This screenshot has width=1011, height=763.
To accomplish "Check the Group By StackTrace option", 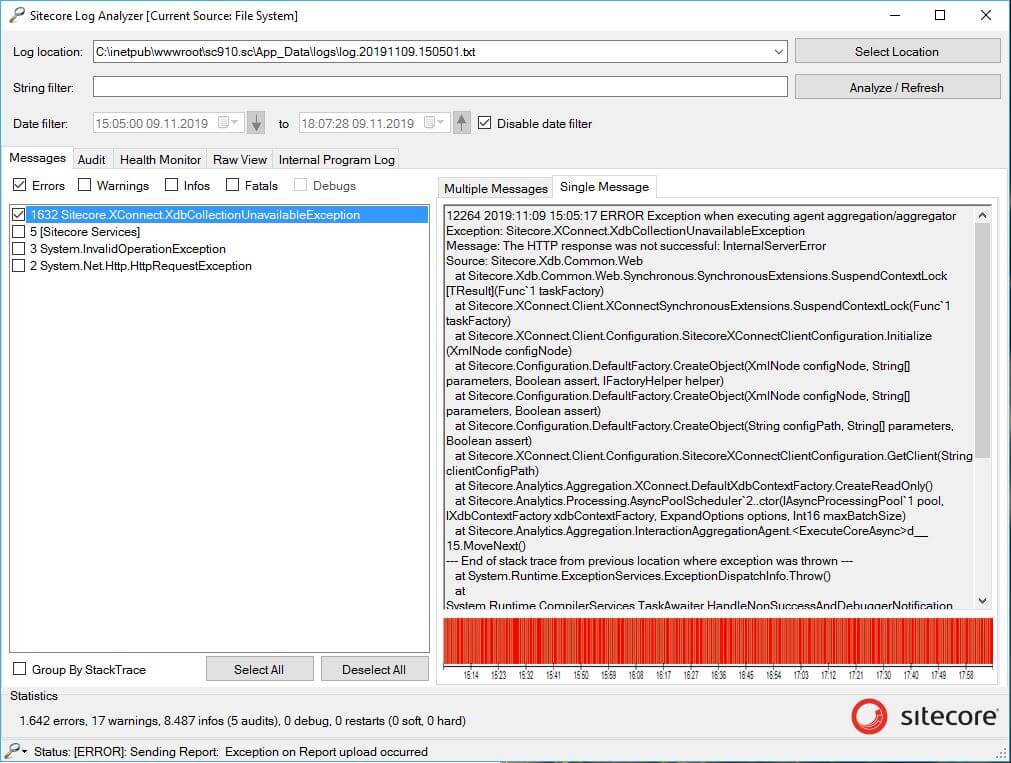I will [19, 669].
